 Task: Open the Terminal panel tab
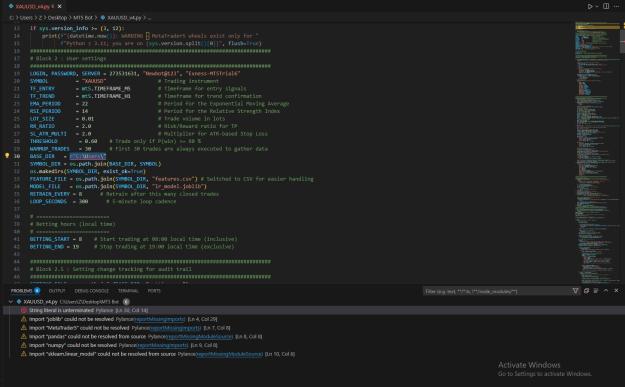pyautogui.click(x=128, y=291)
